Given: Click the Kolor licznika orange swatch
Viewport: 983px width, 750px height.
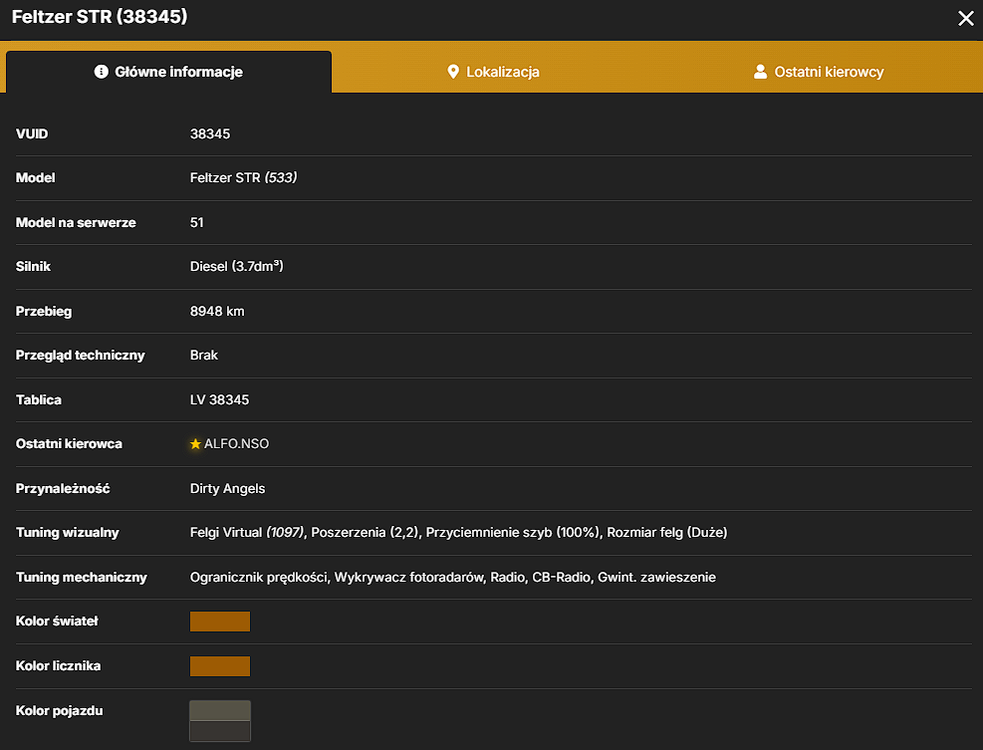Looking at the screenshot, I should point(220,666).
